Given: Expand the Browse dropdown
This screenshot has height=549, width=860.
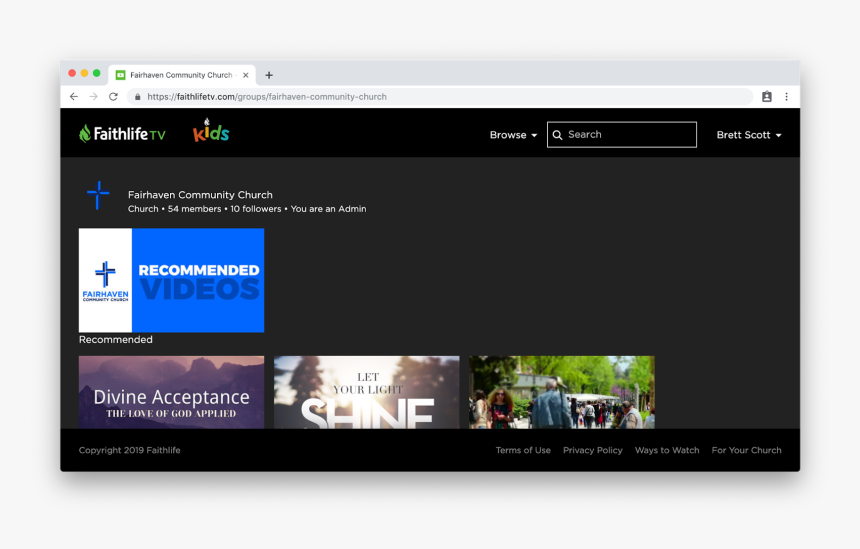Looking at the screenshot, I should coord(513,135).
